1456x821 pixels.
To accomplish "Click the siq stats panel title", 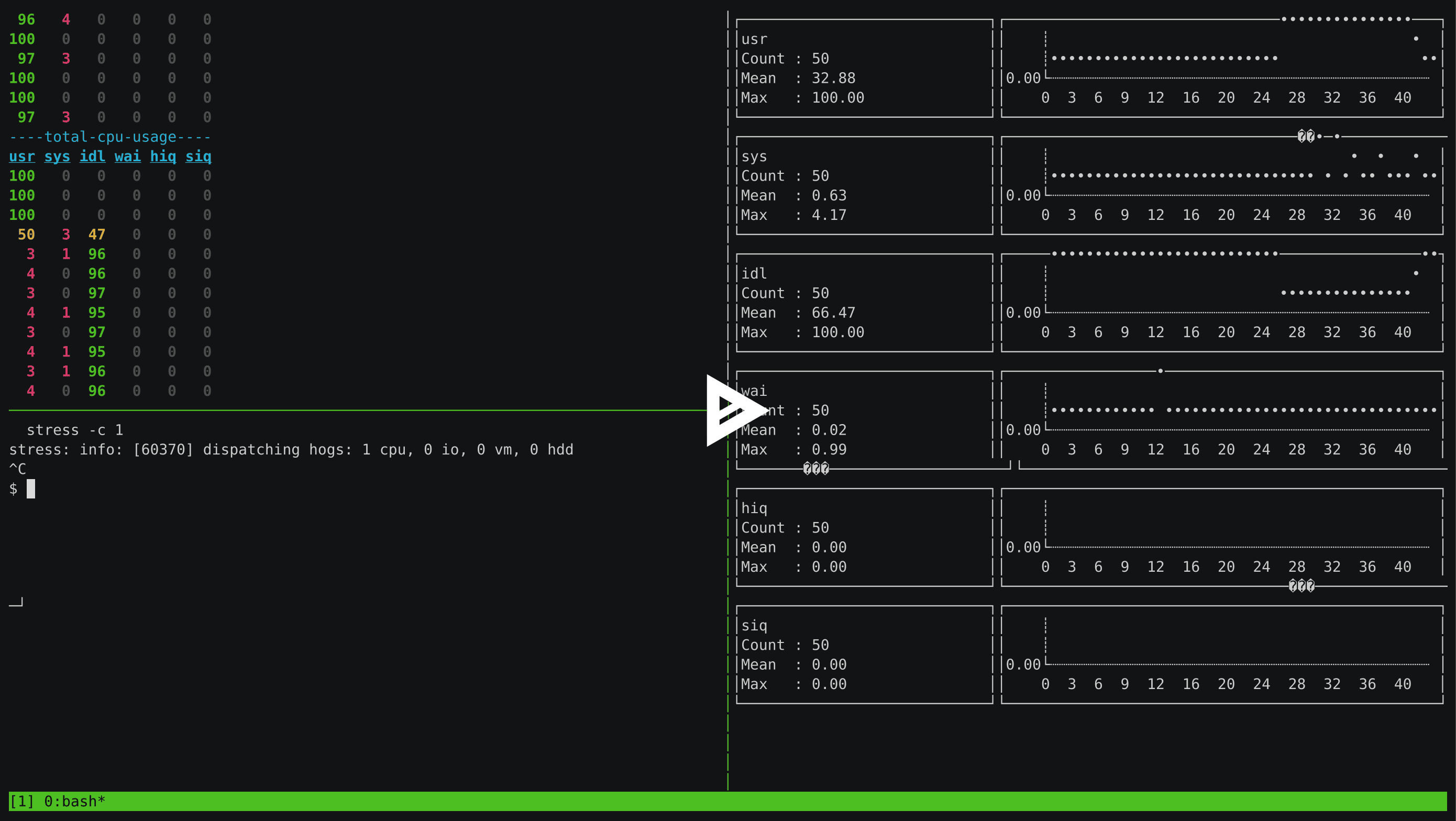I will pyautogui.click(x=754, y=626).
